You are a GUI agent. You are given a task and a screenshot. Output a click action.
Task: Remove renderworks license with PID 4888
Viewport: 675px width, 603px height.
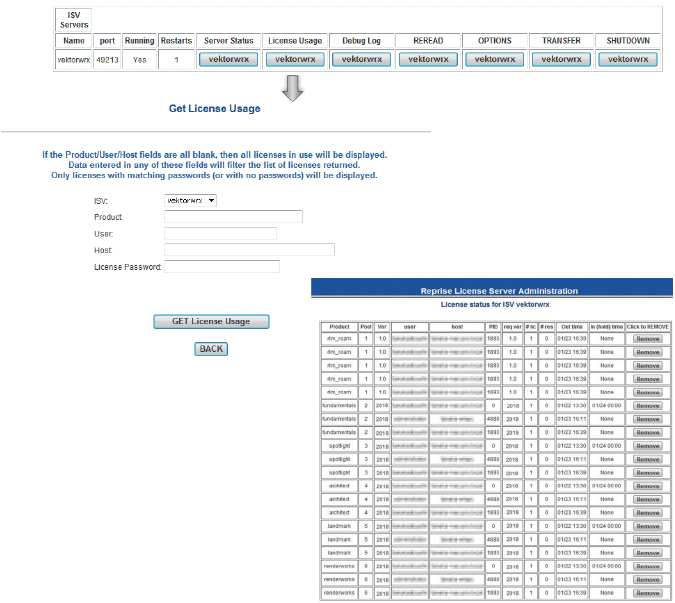click(x=647, y=580)
